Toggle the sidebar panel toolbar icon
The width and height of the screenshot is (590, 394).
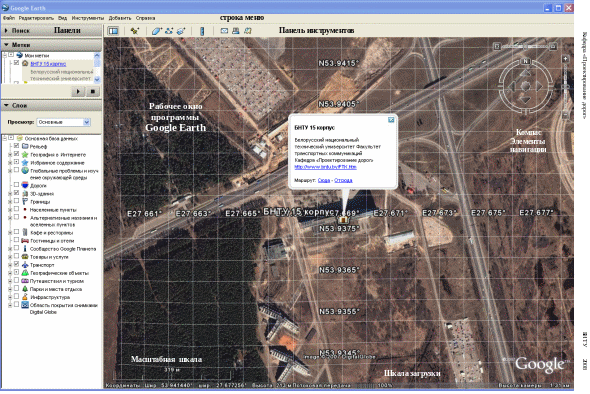coord(113,31)
